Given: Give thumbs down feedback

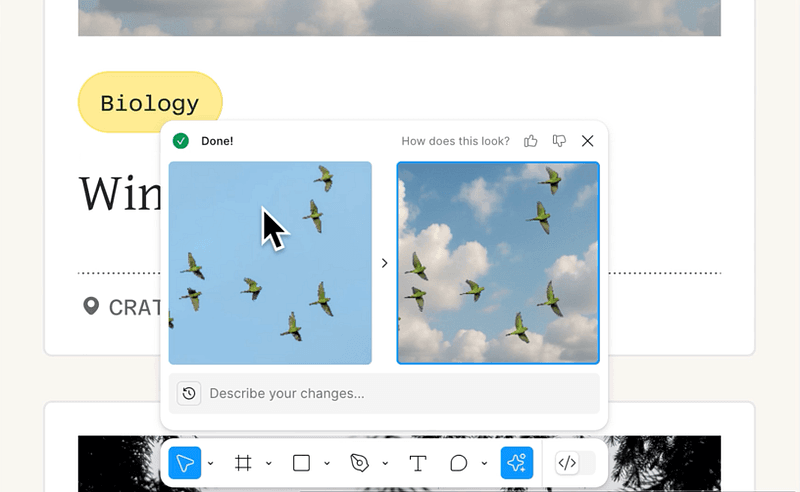Looking at the screenshot, I should coord(559,141).
